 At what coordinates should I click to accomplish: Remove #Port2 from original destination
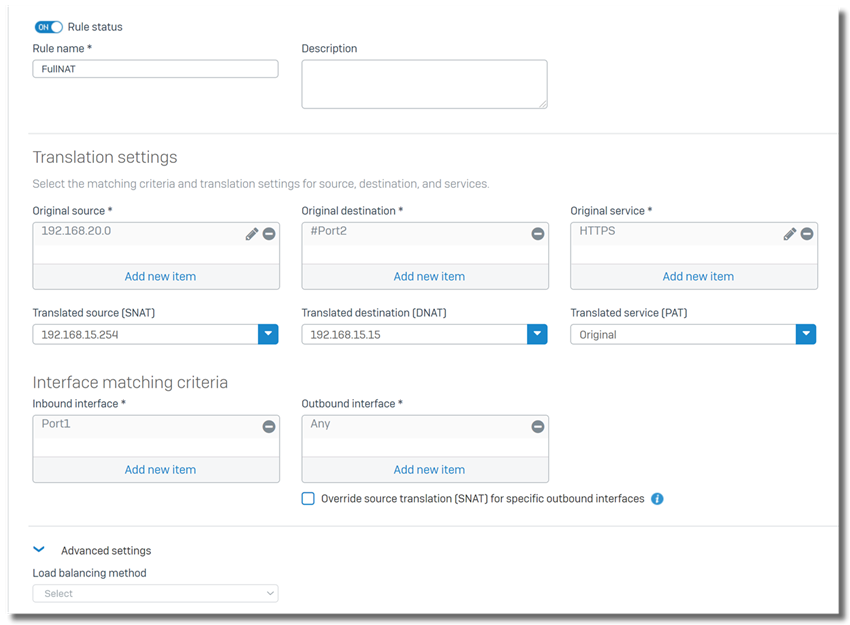pos(538,234)
